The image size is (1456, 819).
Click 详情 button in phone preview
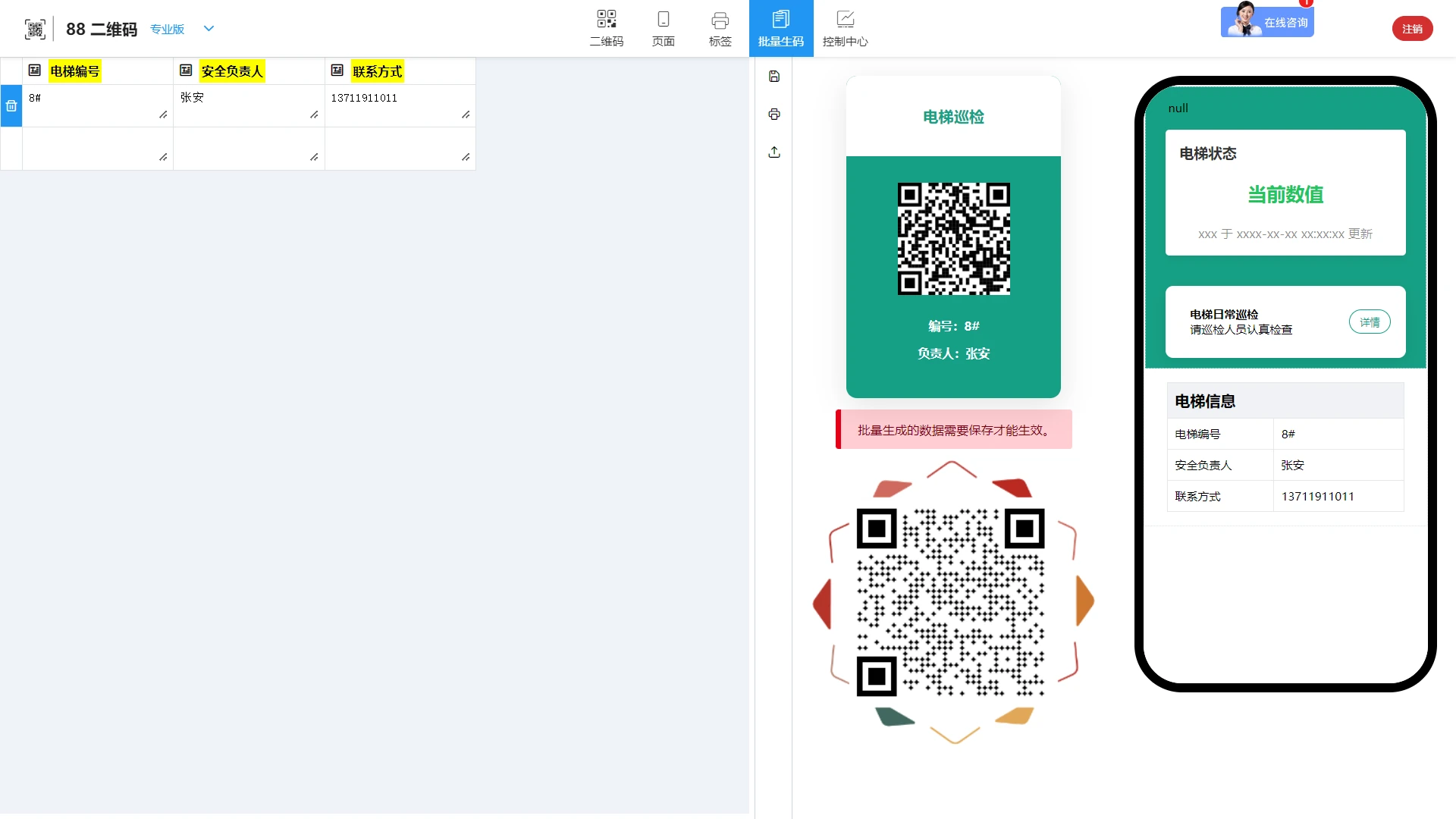click(1370, 322)
